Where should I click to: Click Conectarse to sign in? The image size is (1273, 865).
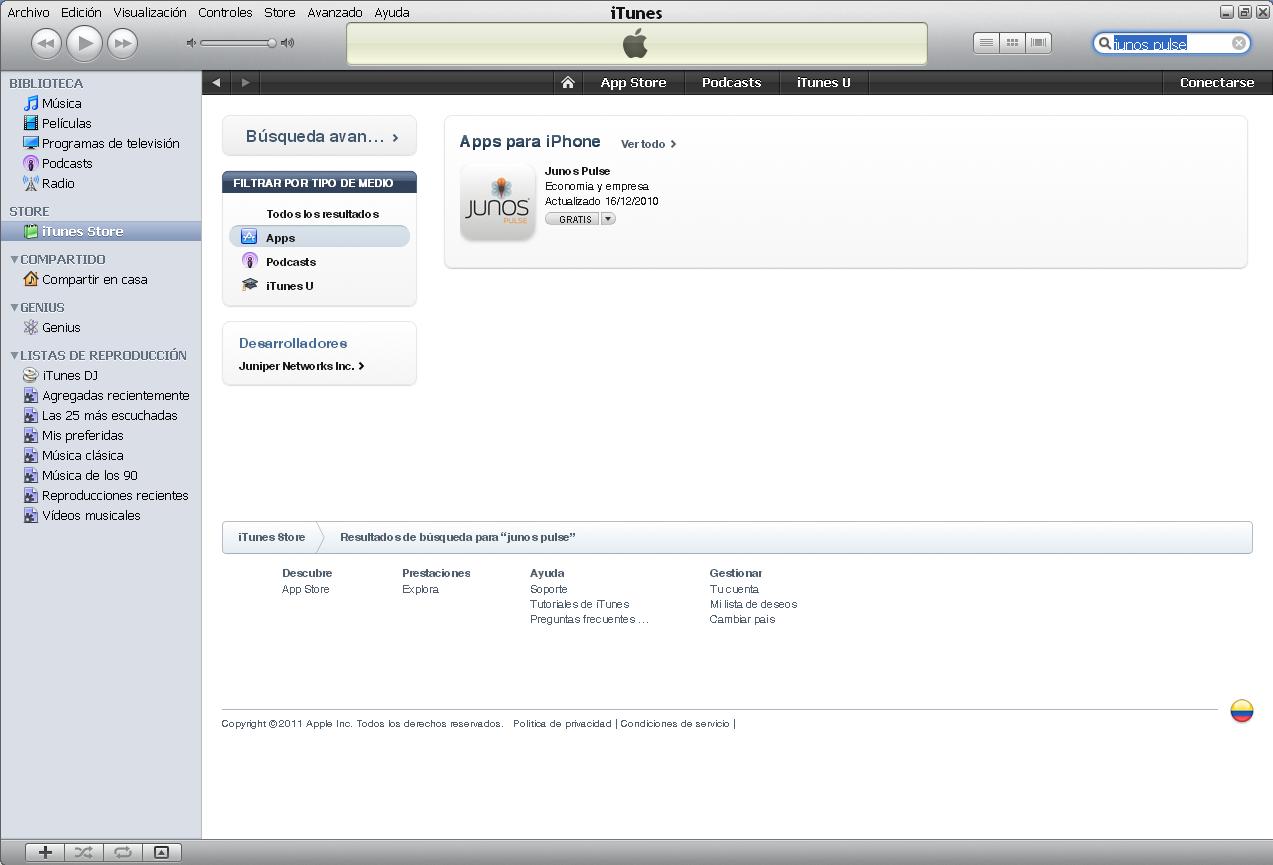click(1217, 83)
